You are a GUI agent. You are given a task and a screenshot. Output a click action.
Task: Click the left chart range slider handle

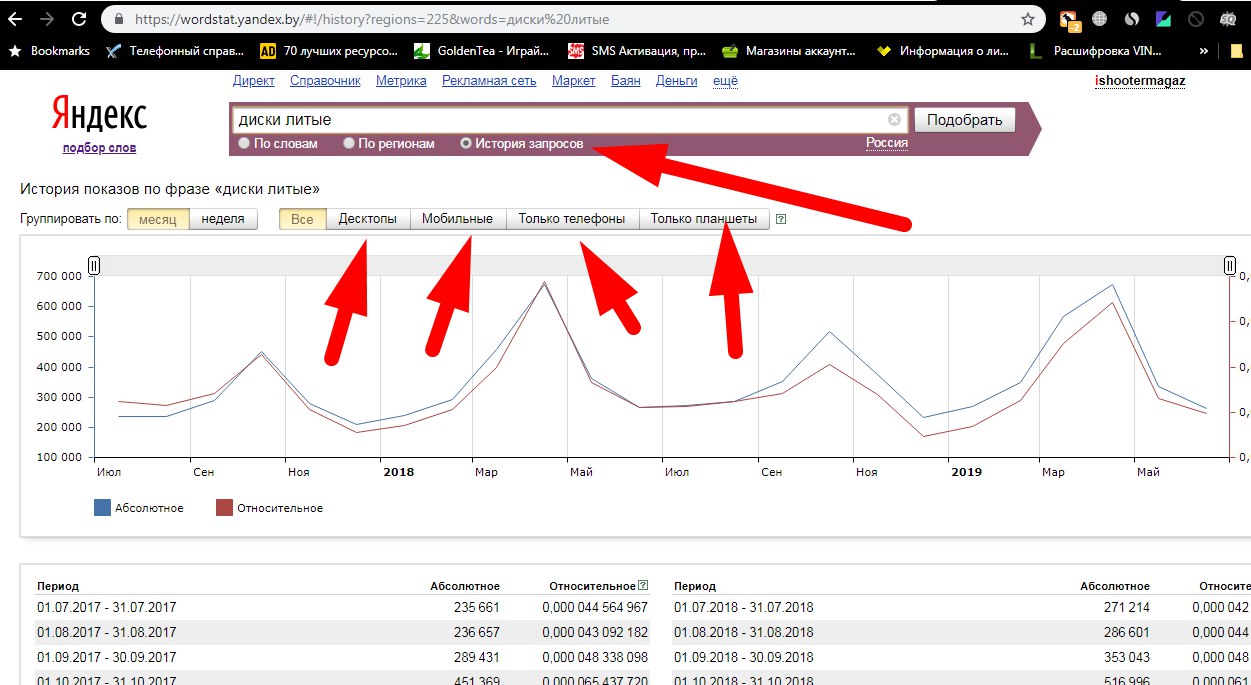94,265
